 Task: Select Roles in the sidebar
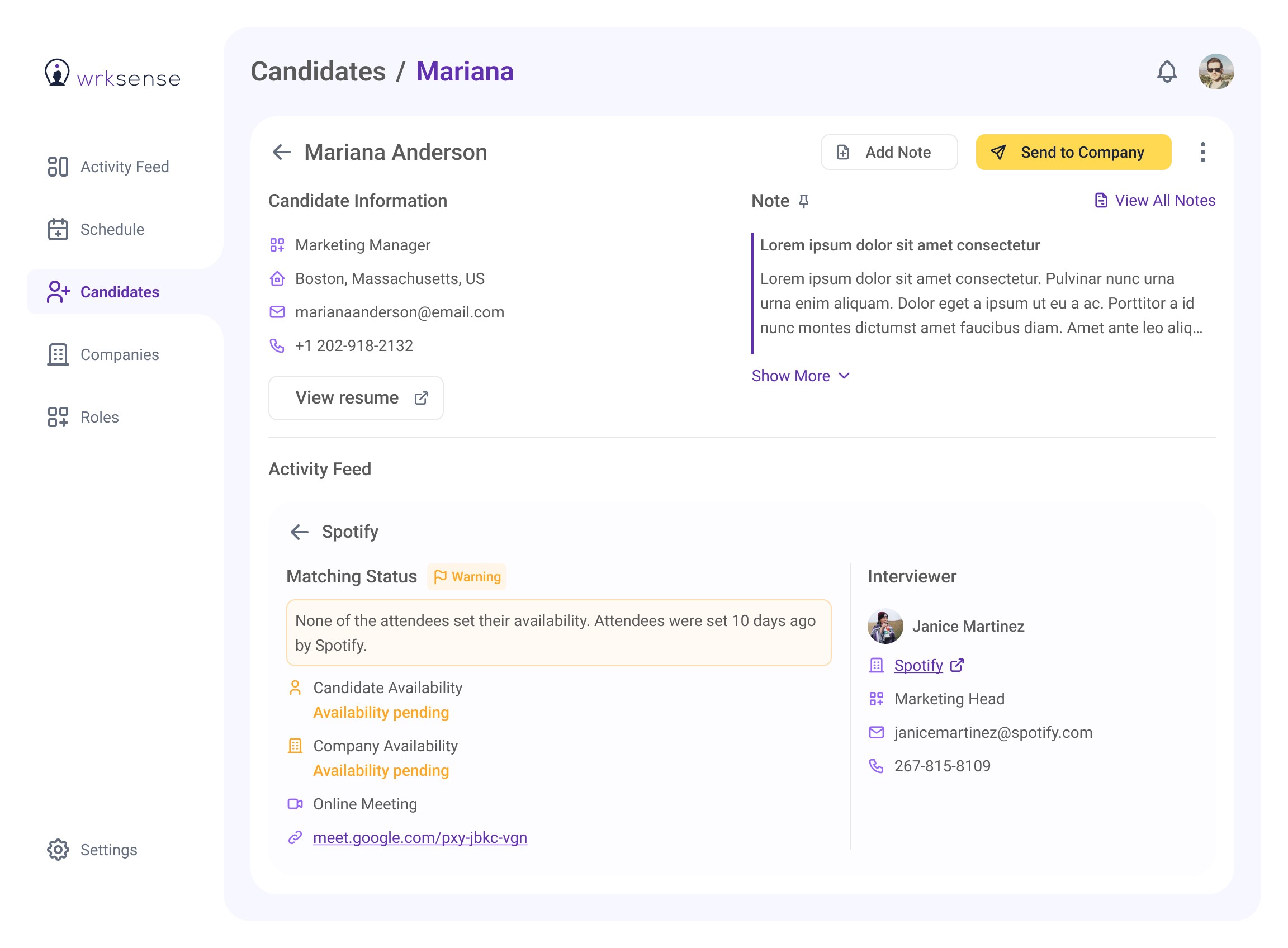pos(84,417)
